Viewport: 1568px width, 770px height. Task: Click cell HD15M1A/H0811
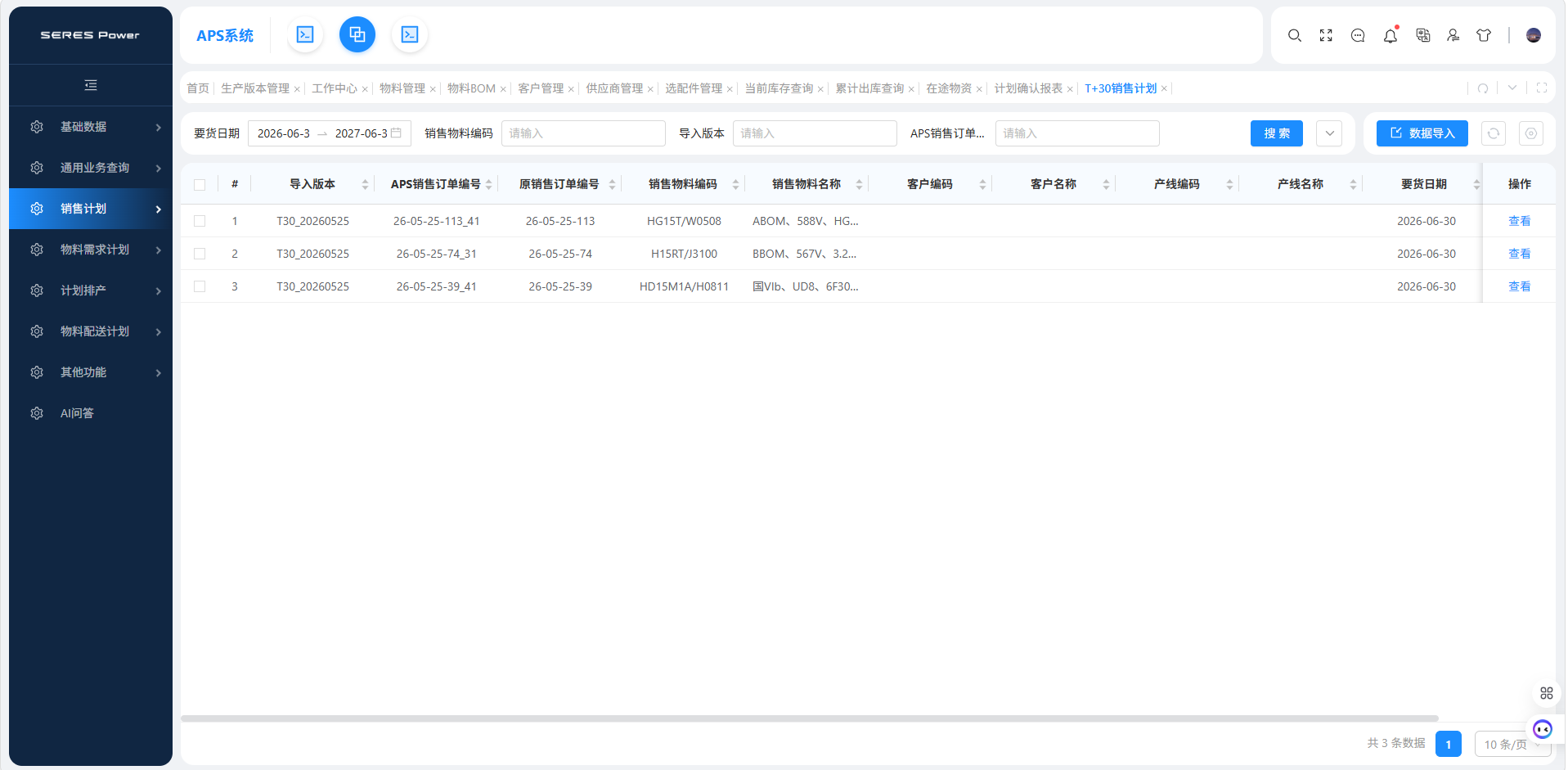[684, 286]
